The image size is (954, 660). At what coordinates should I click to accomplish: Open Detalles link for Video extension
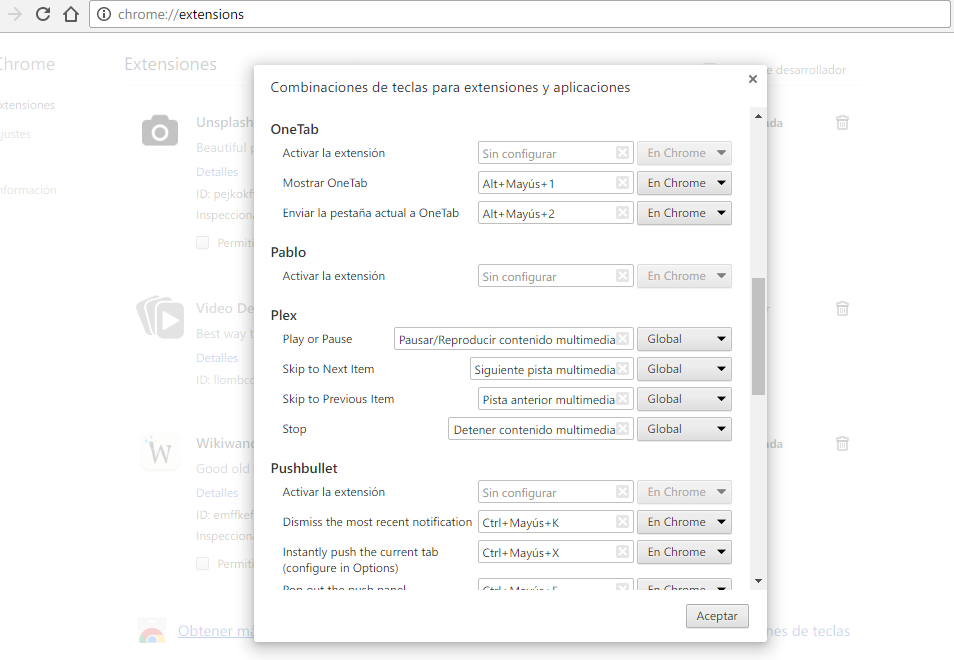(x=217, y=358)
